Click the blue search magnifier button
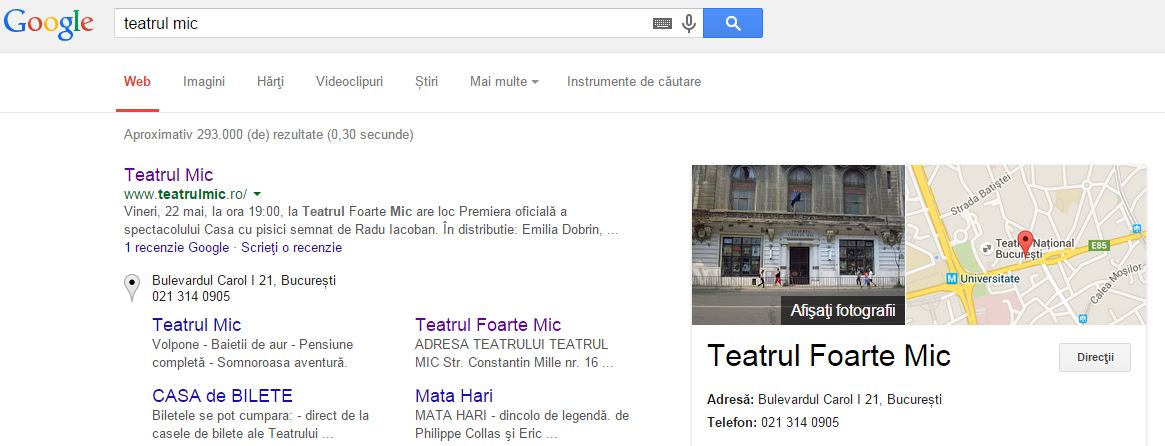Viewport: 1165px width, 446px height. [x=733, y=23]
